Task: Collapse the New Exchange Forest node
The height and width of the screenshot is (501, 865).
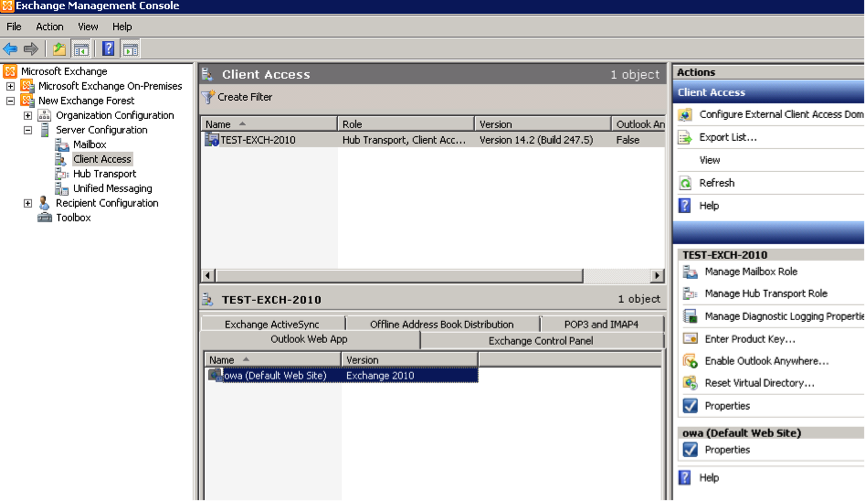Action: tap(10, 101)
